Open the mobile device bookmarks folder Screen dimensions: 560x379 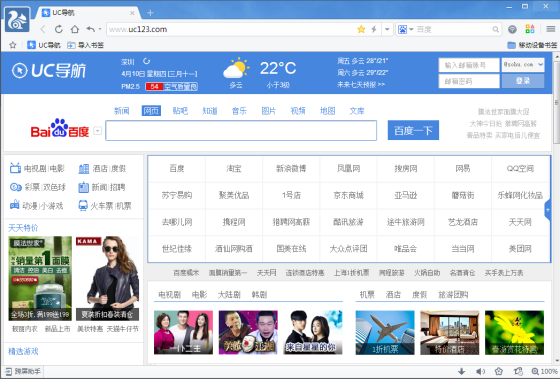pyautogui.click(x=532, y=45)
